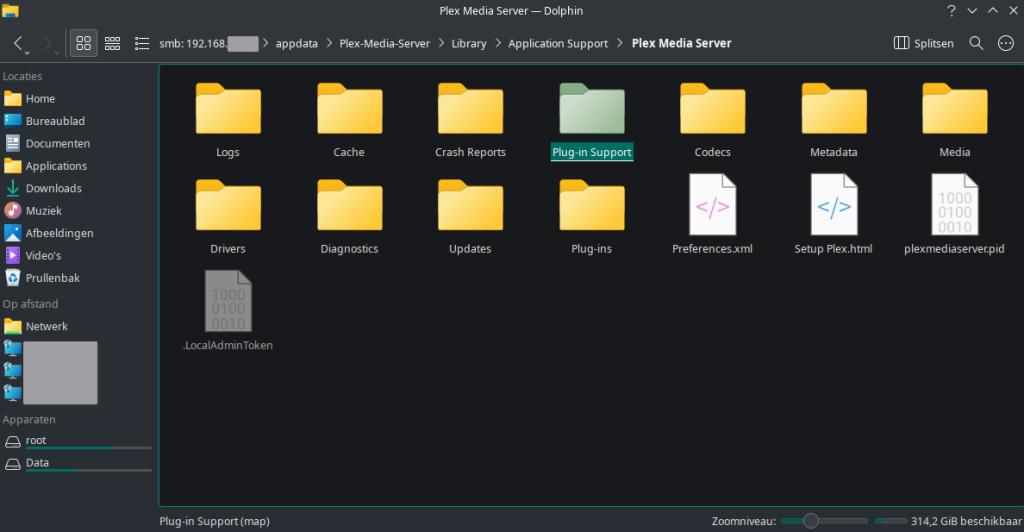Click the Splitsen split view button
Viewport: 1024px width, 532px height.
coord(924,44)
